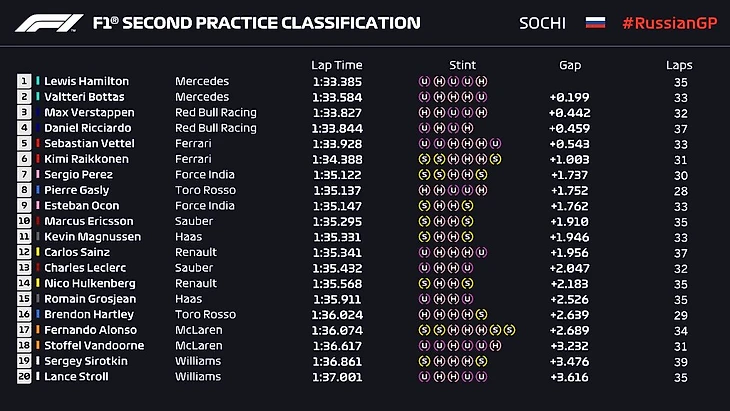This screenshot has width=730, height=411.
Task: Click Sergey Sirotkin's lap time 1:36.861
Action: pyautogui.click(x=337, y=361)
